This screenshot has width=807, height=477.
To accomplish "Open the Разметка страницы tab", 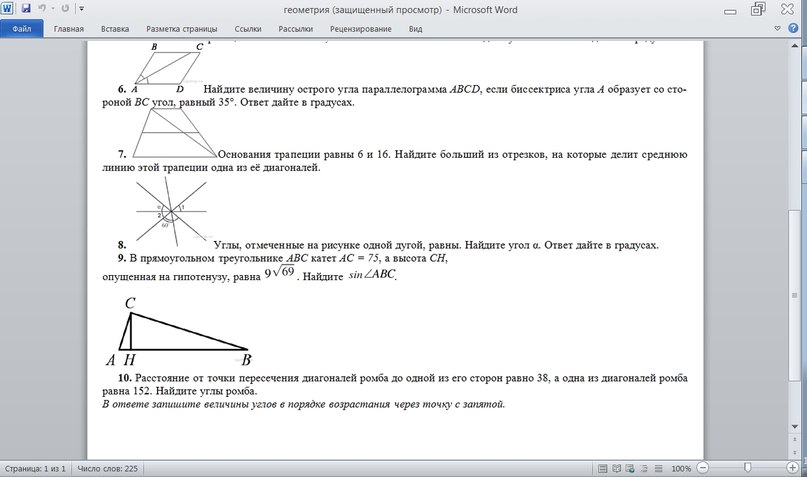I will [182, 29].
